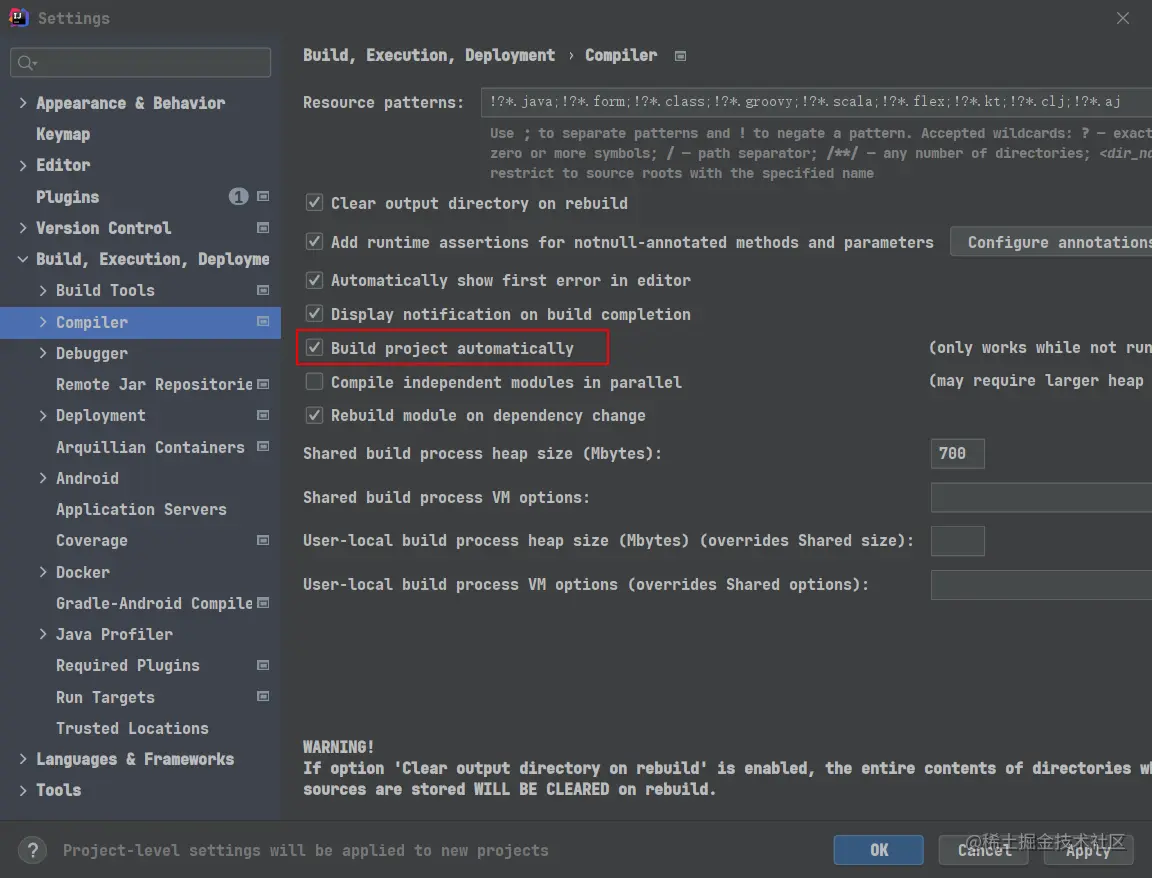Collapse Build, Execution, Deployment section

pyautogui.click(x=23, y=259)
